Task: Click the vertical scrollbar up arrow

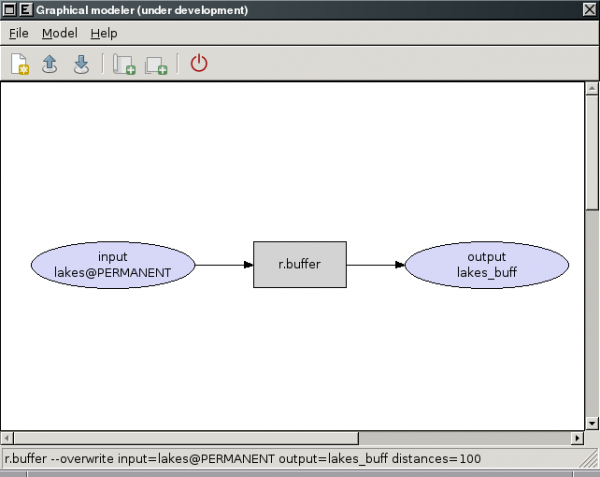Action: pyautogui.click(x=591, y=88)
